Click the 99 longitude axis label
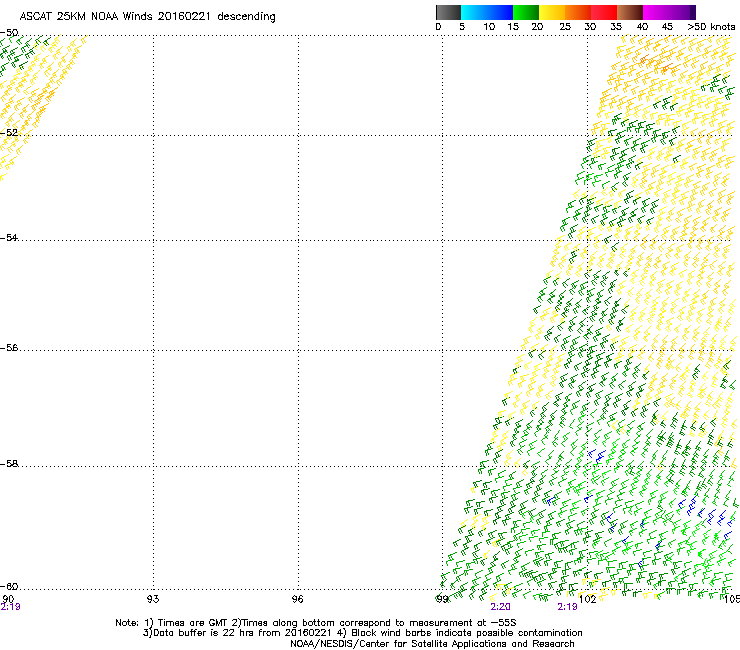This screenshot has height=650, width=740. click(x=442, y=599)
